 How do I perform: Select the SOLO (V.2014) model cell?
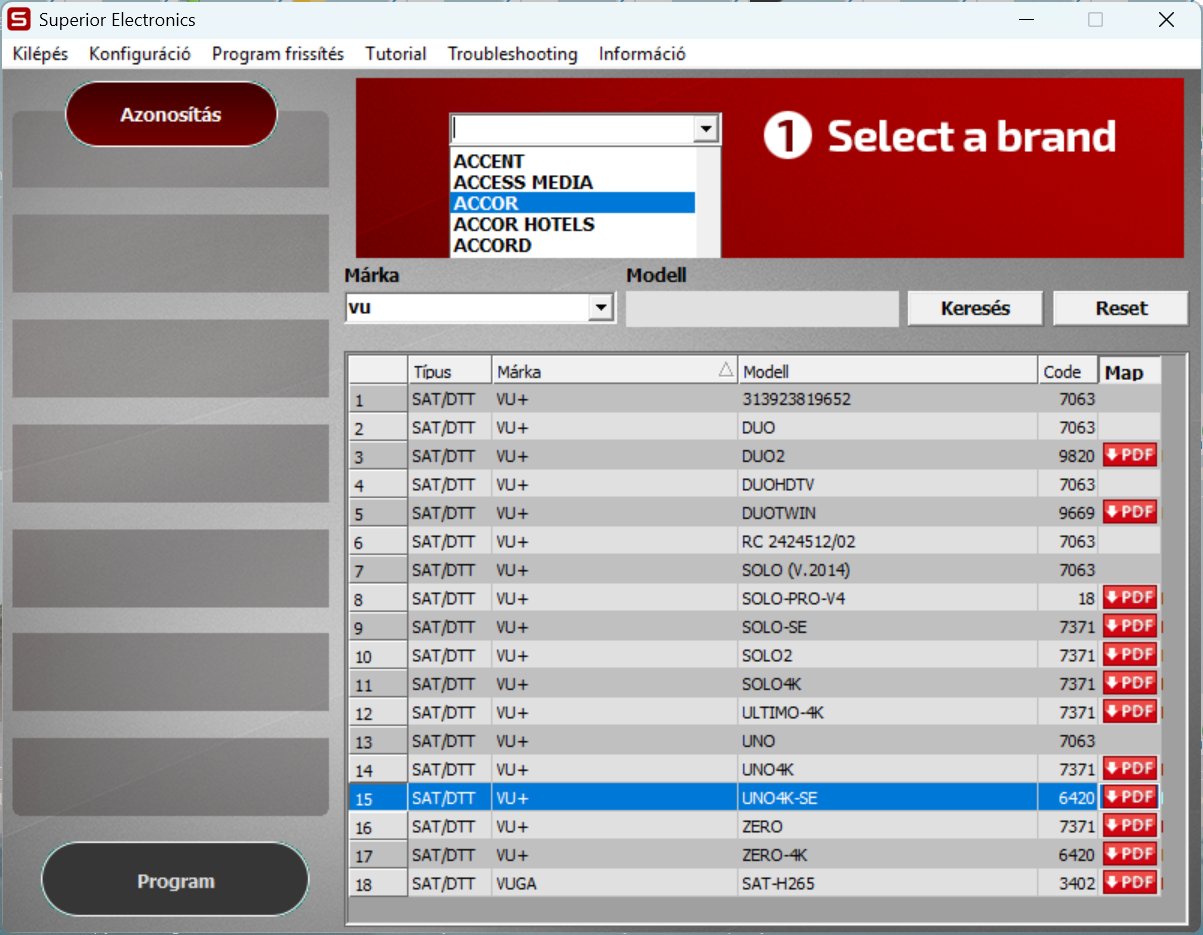click(888, 570)
